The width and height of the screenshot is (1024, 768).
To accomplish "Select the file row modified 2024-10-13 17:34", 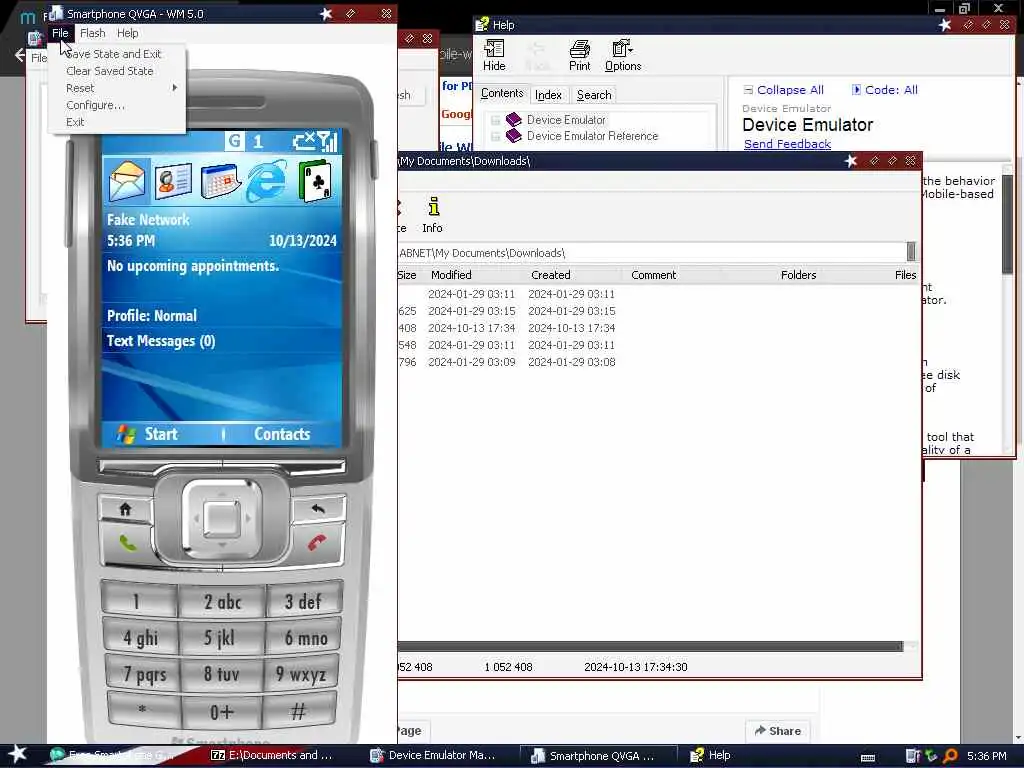I will (657, 328).
